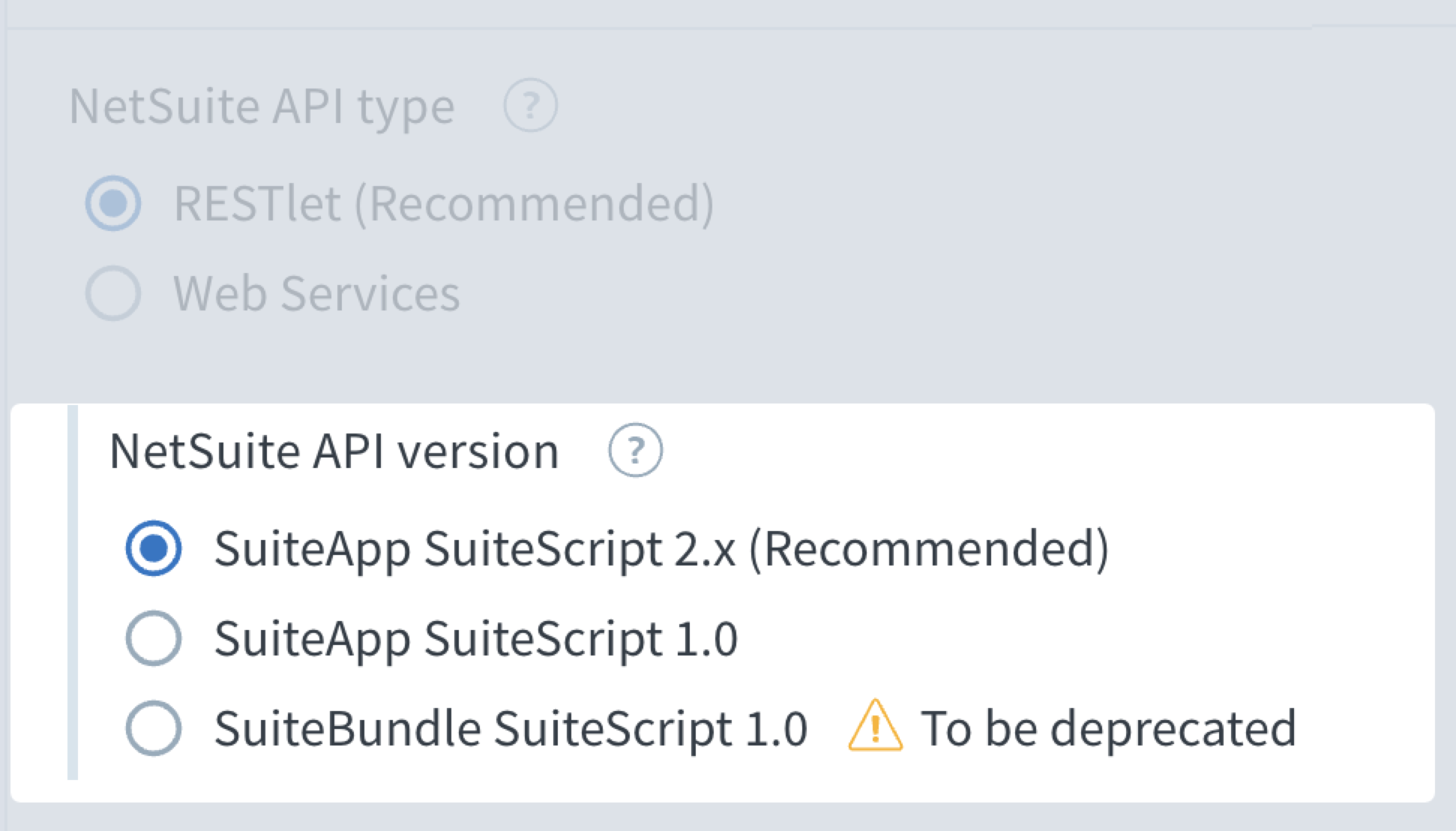Select the RESTlet (Recommended) radio button
1456x831 pixels.
pos(113,203)
